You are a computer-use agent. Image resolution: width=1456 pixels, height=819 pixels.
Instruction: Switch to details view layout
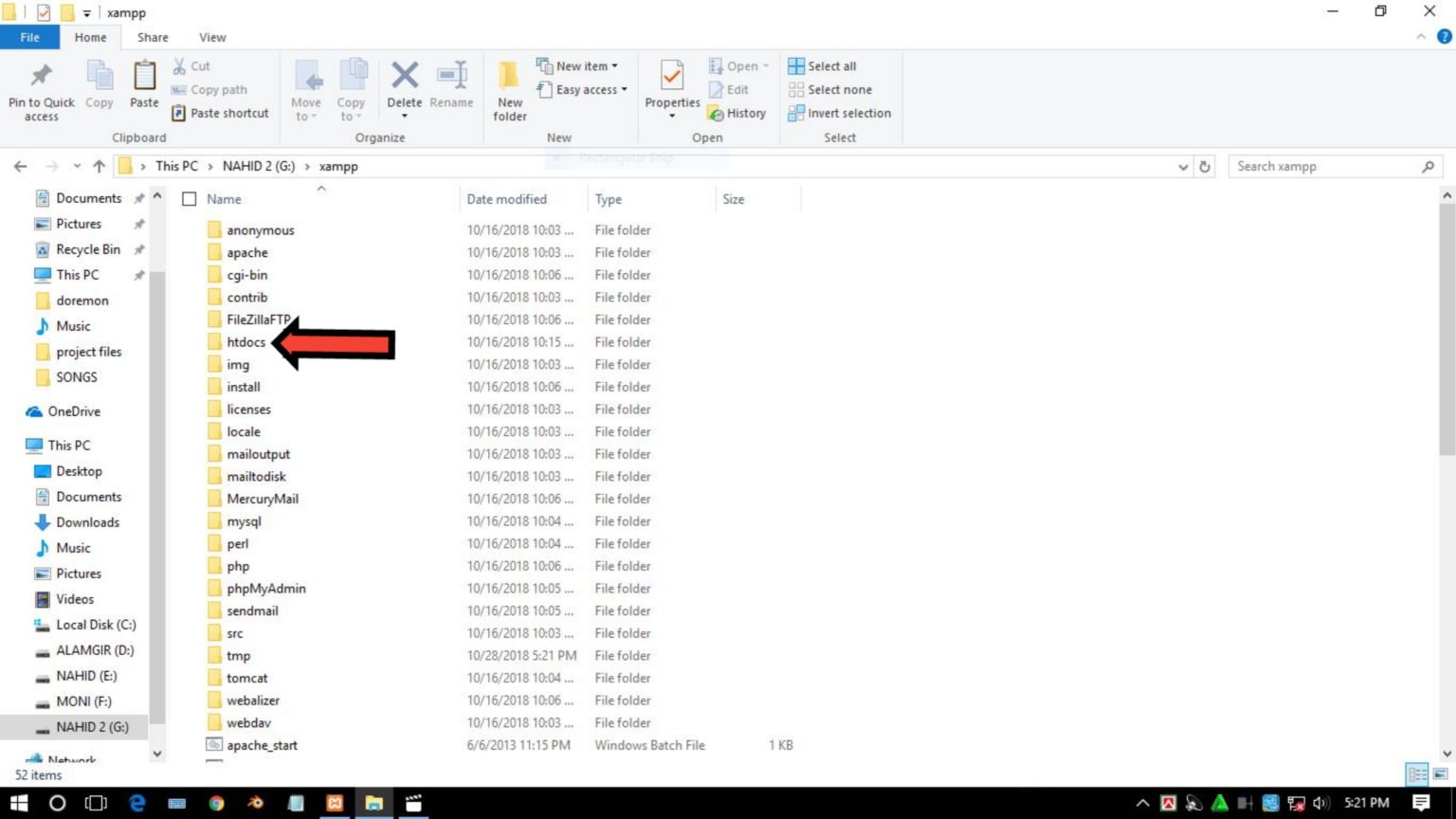(1417, 774)
